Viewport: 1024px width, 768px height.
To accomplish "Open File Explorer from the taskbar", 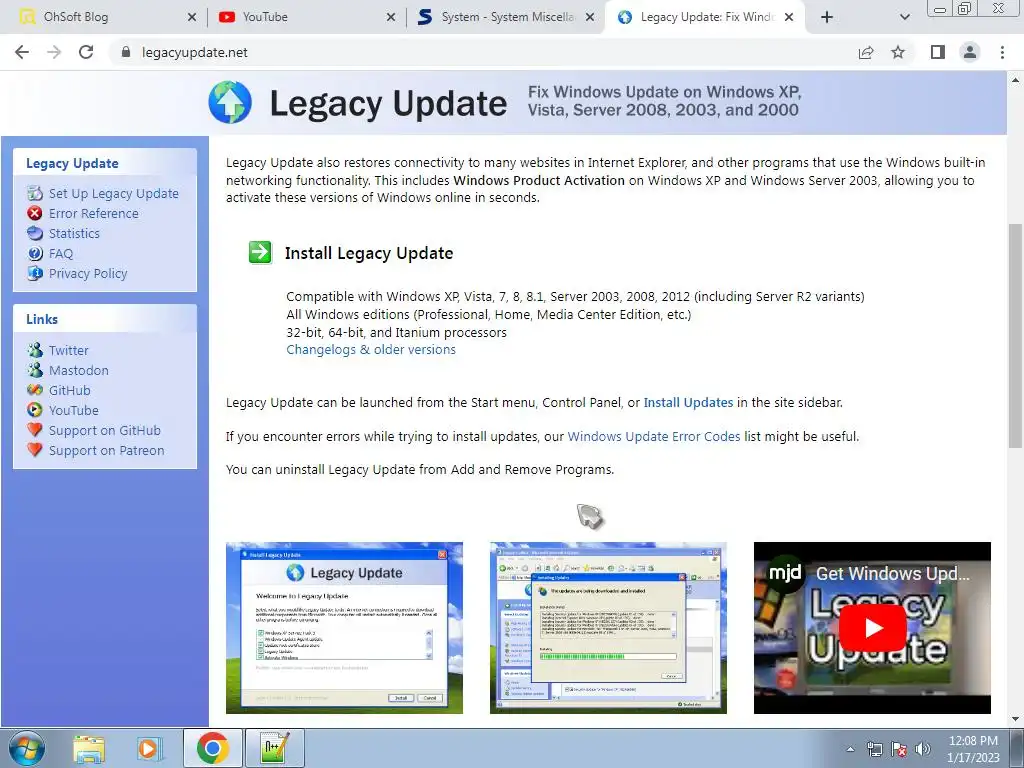I will (x=89, y=748).
